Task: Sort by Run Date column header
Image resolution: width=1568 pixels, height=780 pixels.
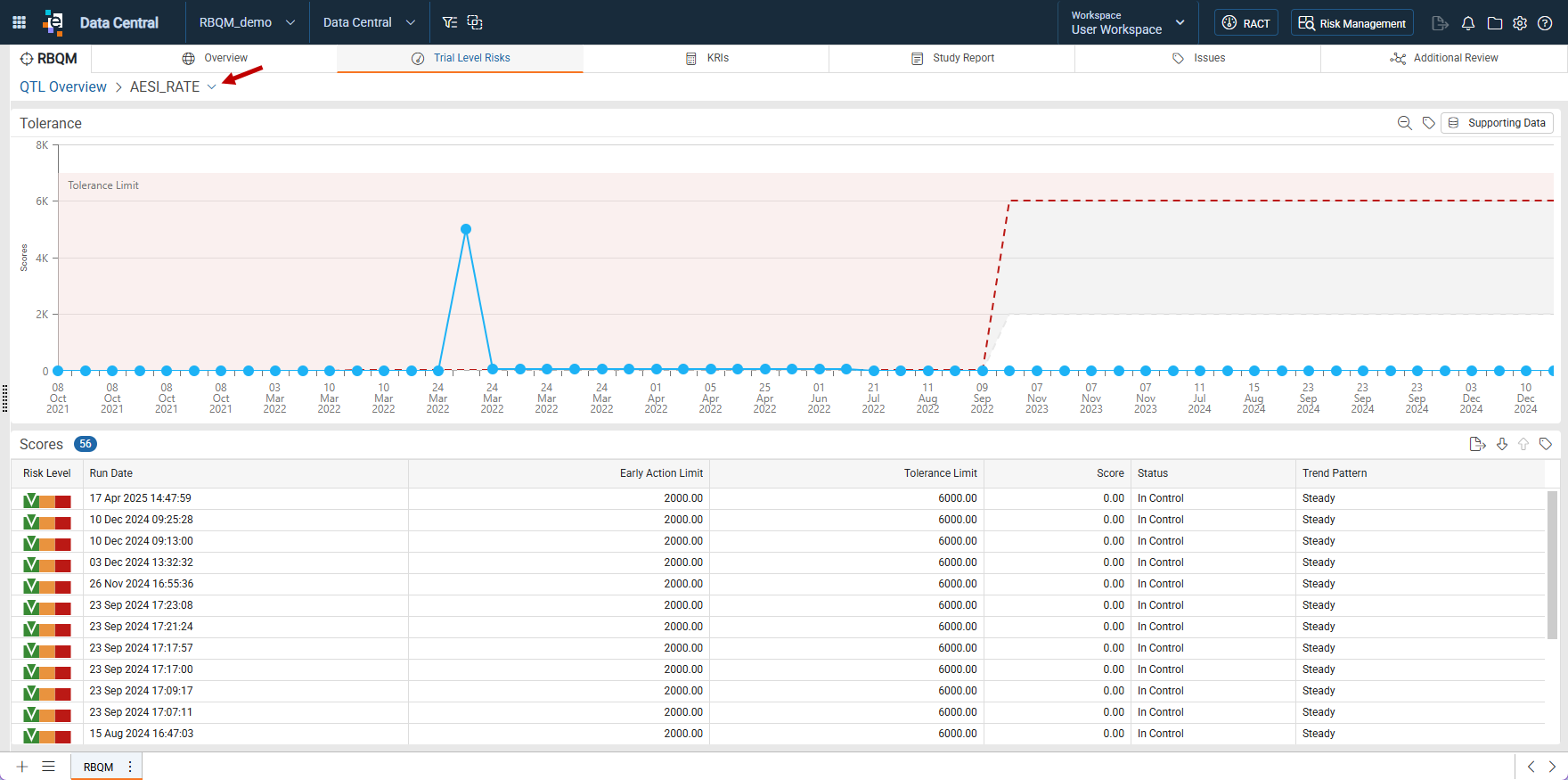Action: [x=246, y=473]
